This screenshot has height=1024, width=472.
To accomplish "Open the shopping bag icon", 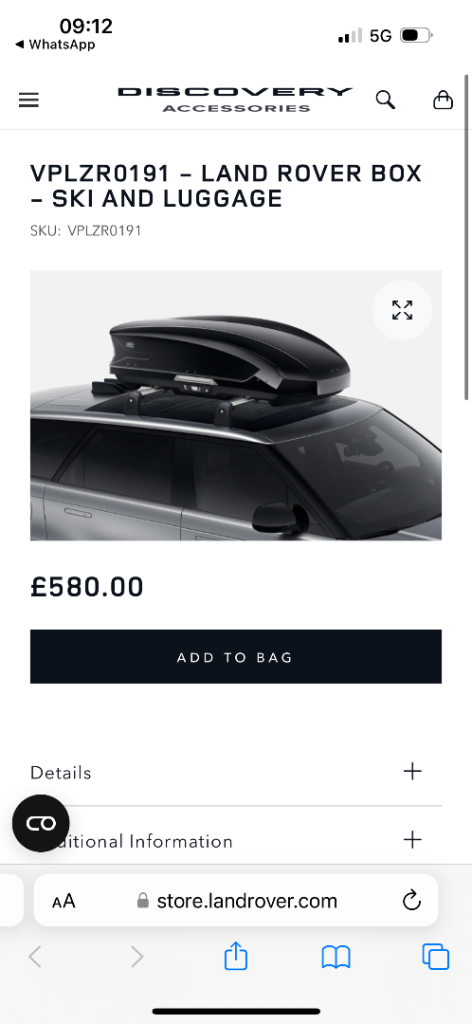I will [443, 99].
